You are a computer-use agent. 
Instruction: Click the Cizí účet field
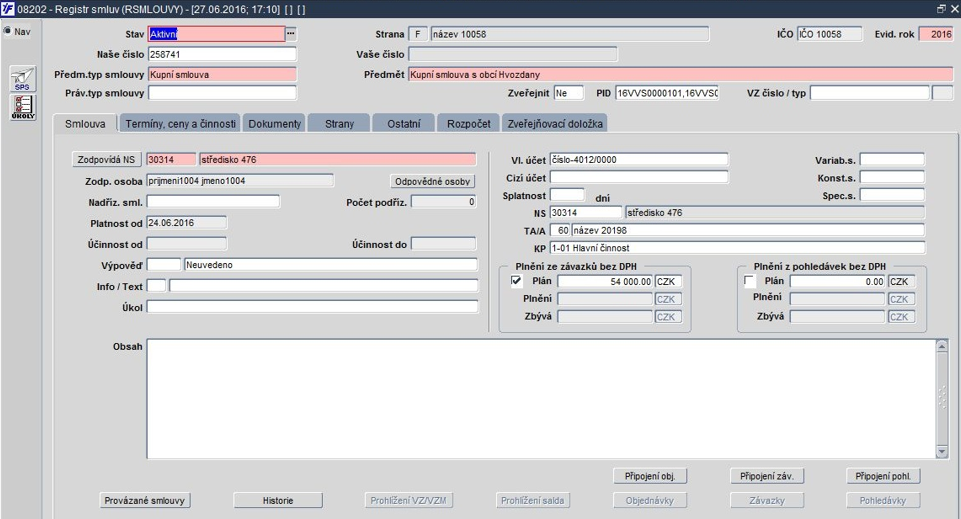point(639,177)
